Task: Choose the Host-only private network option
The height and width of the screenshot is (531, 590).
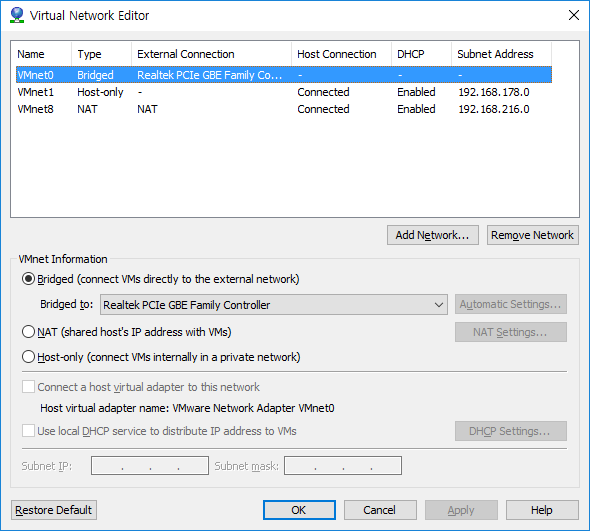Action: tap(29, 357)
